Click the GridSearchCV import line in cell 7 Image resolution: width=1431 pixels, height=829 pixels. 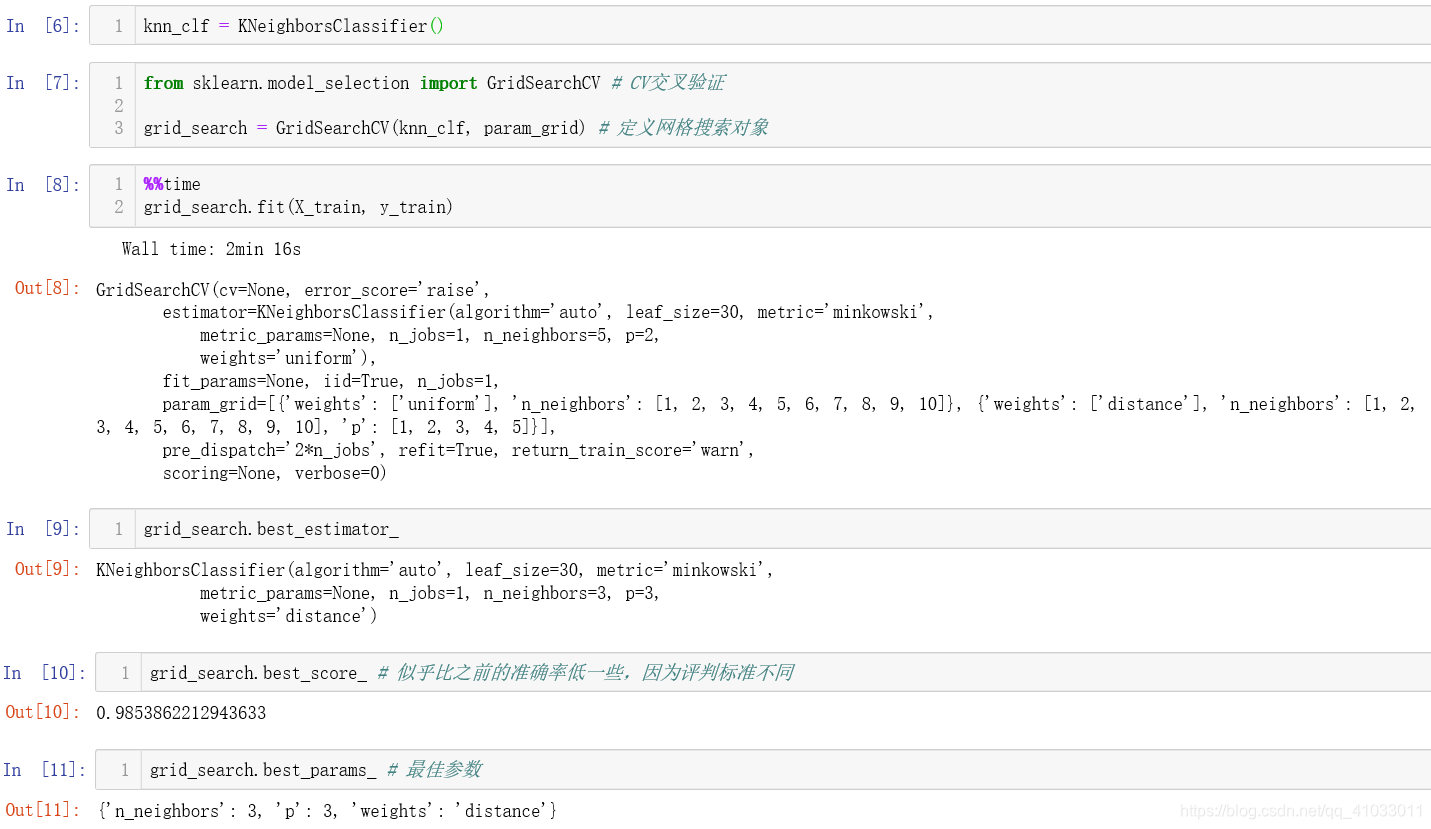[434, 83]
